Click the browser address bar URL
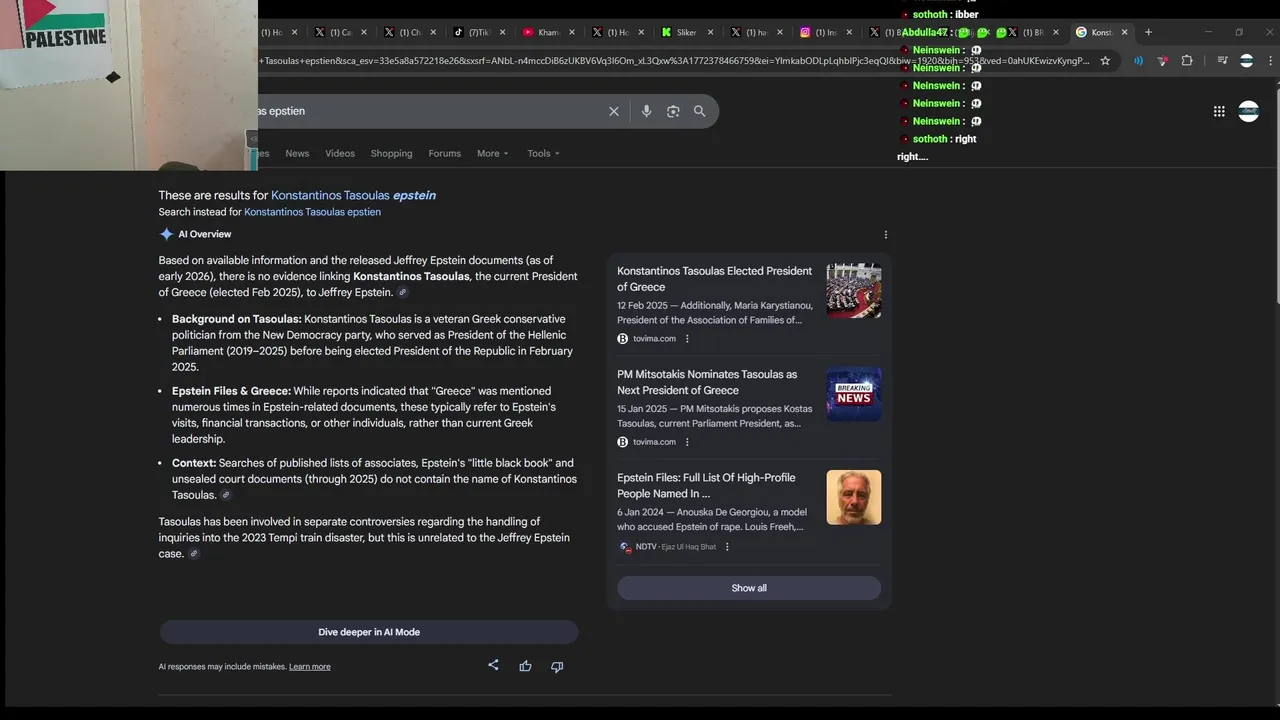This screenshot has height=720, width=1280. [675, 61]
